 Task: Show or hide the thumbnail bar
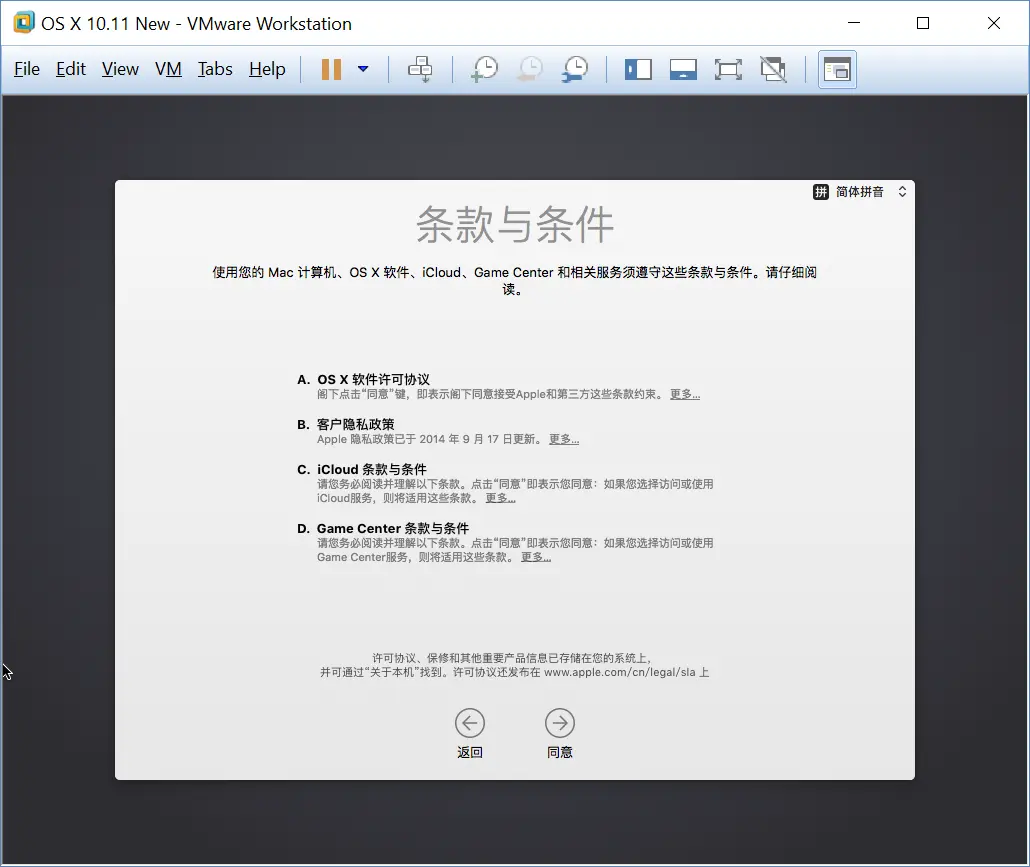pyautogui.click(x=683, y=69)
